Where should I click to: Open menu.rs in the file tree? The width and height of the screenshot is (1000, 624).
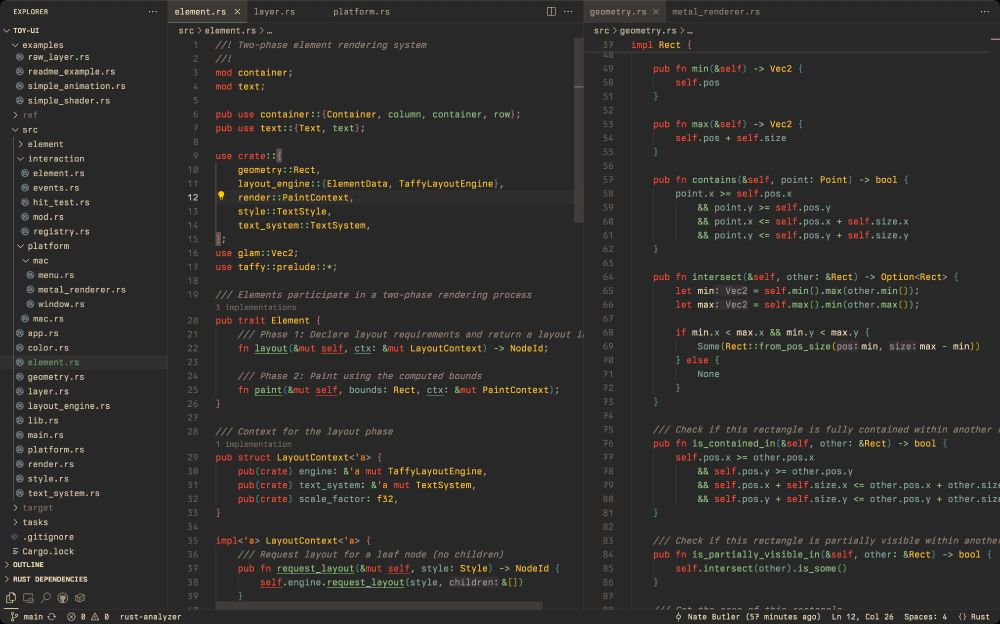(56, 275)
